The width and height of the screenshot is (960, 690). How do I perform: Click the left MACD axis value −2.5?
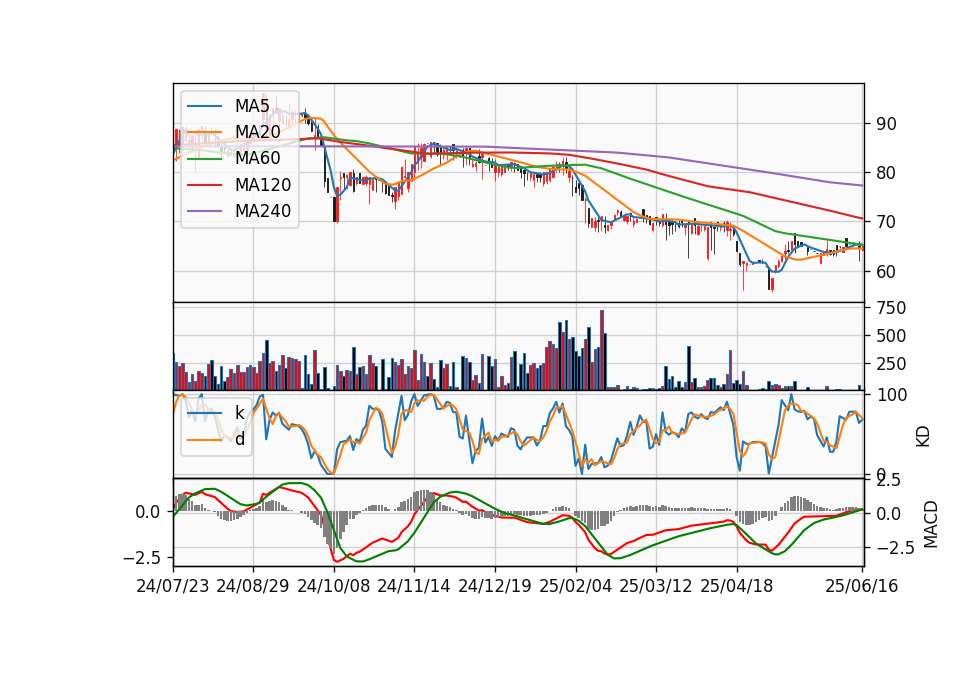(143, 558)
